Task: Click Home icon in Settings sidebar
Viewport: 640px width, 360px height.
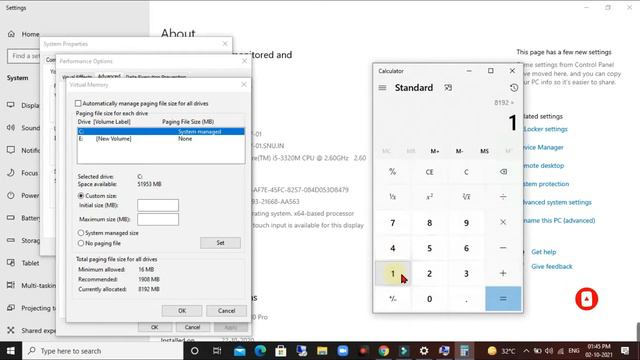Action: [11, 34]
